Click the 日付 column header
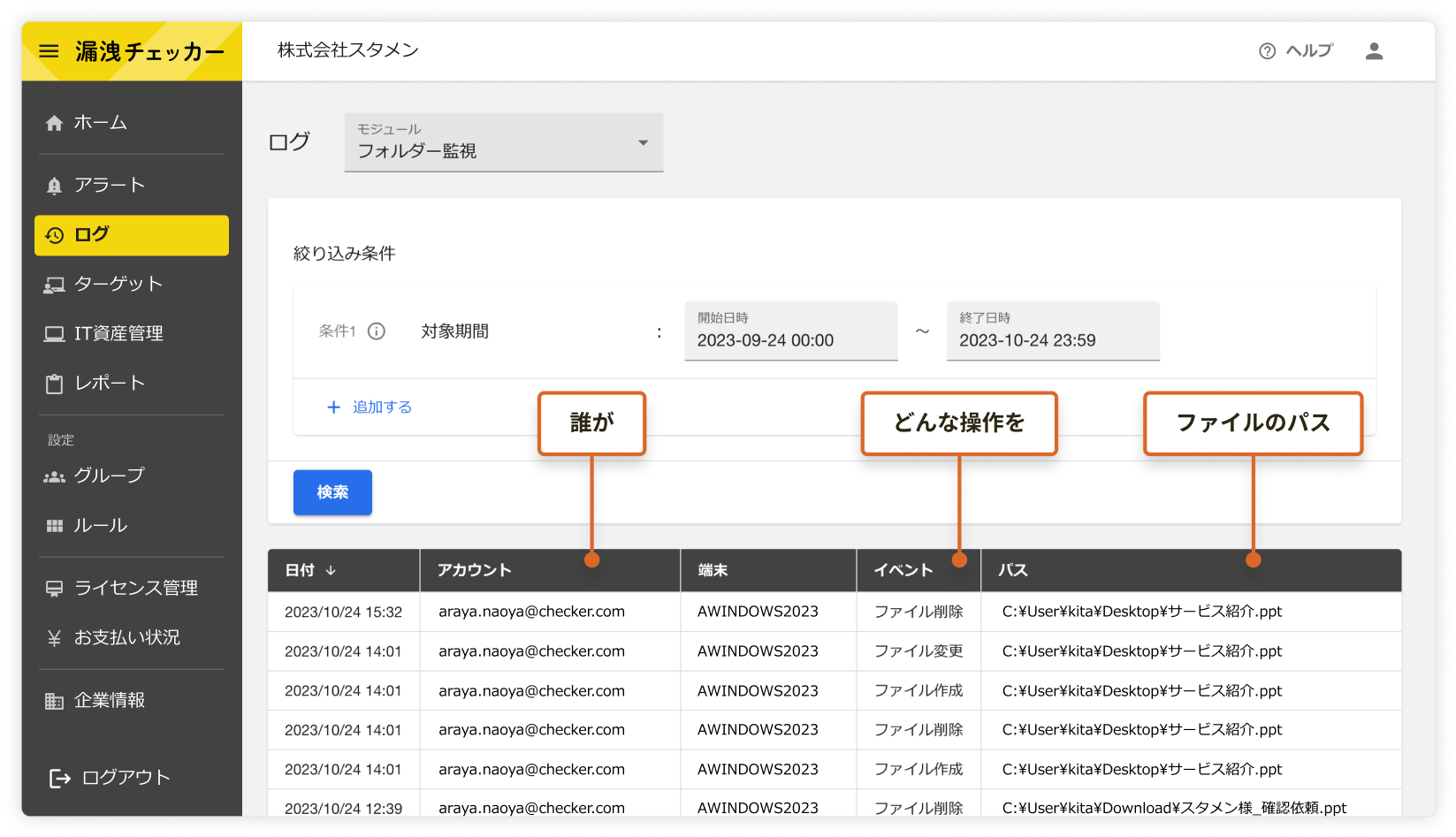 [344, 570]
